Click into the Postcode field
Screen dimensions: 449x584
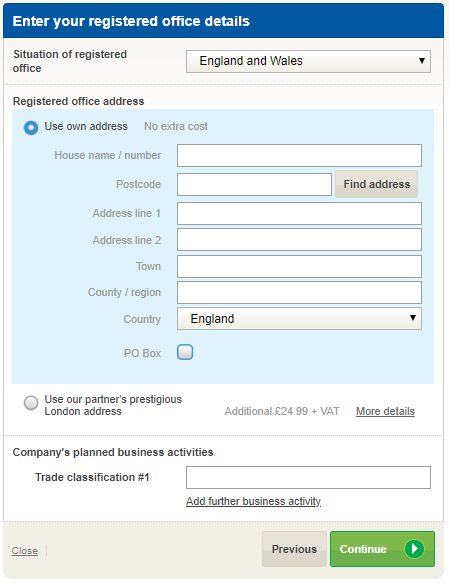(x=254, y=184)
